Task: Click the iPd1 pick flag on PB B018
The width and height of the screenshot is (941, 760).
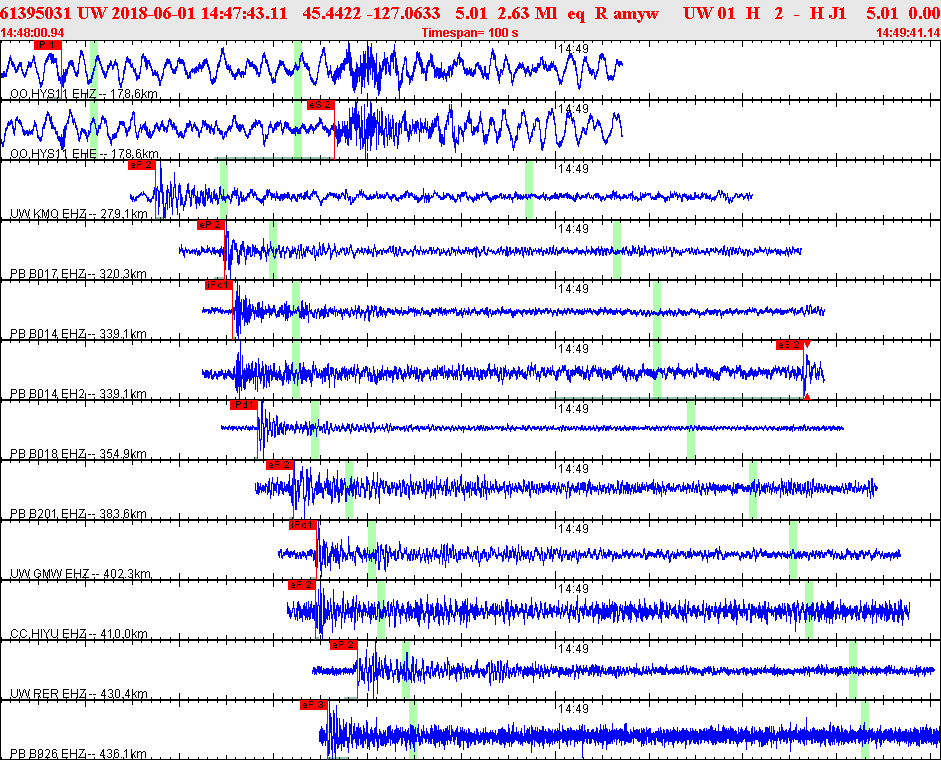Action: pos(244,405)
